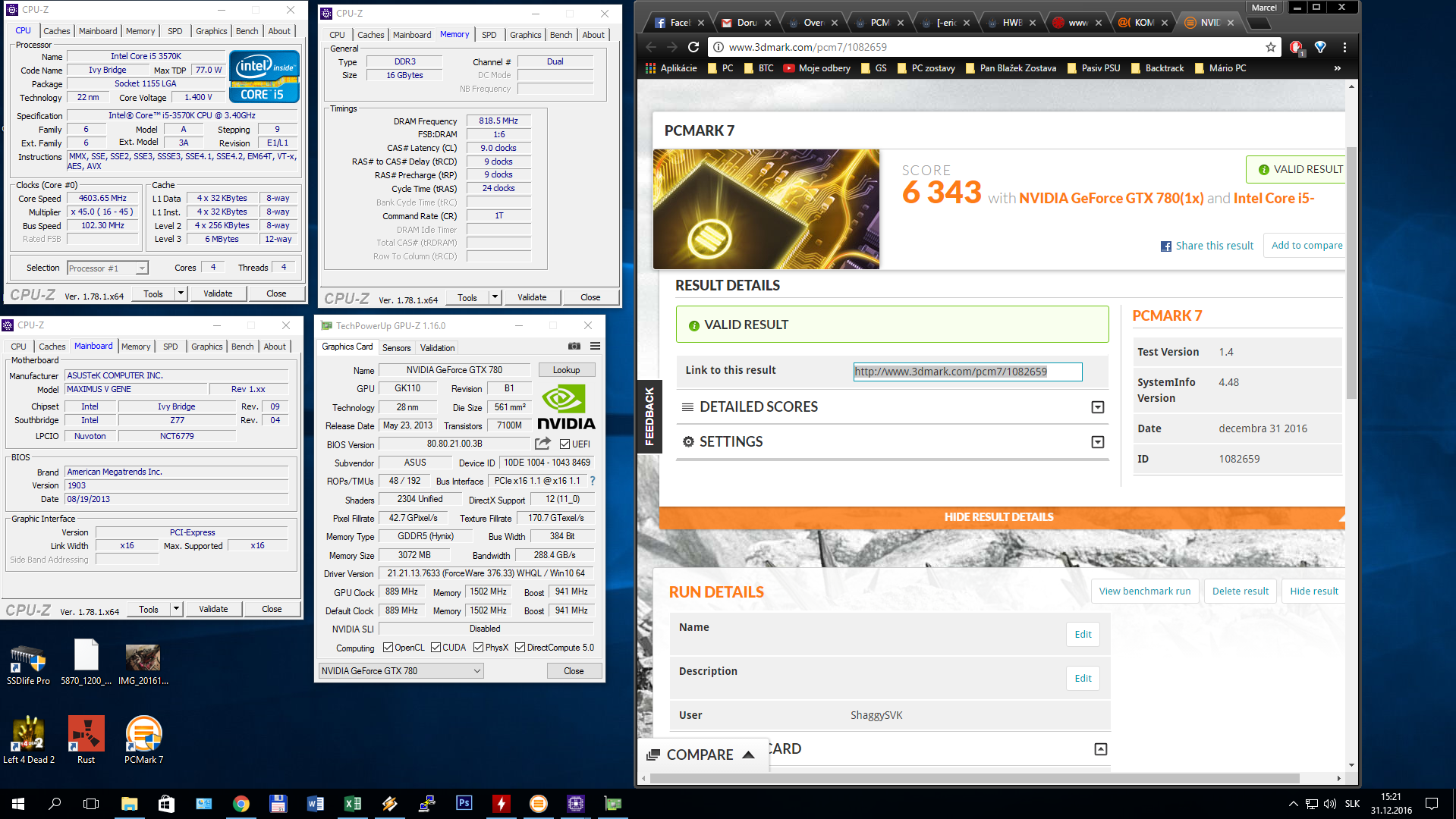Click the GPU-Z BIOS save/share icon
The height and width of the screenshot is (819, 1456).
542,444
